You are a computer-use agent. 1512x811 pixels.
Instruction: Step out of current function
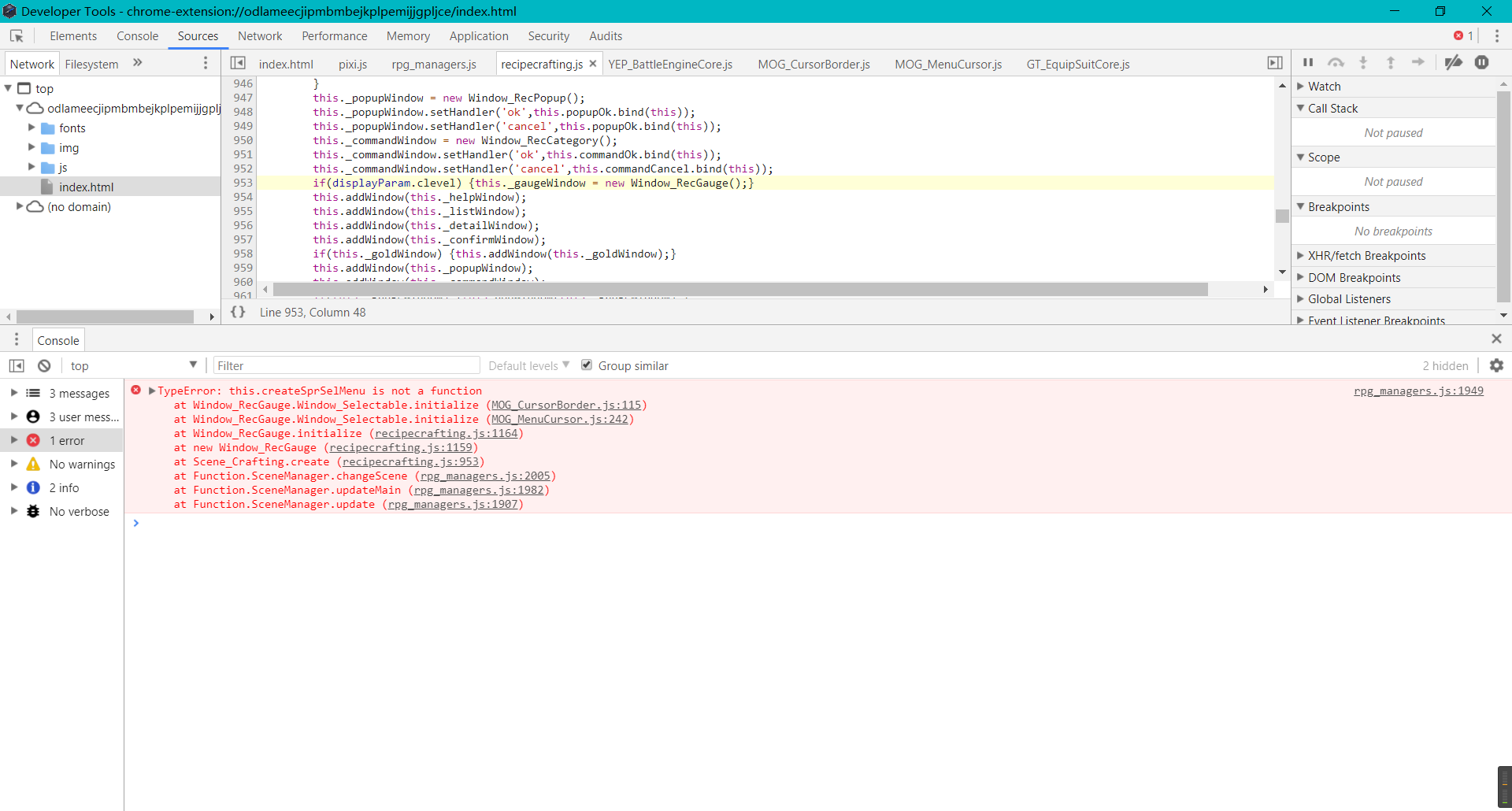click(x=1391, y=62)
